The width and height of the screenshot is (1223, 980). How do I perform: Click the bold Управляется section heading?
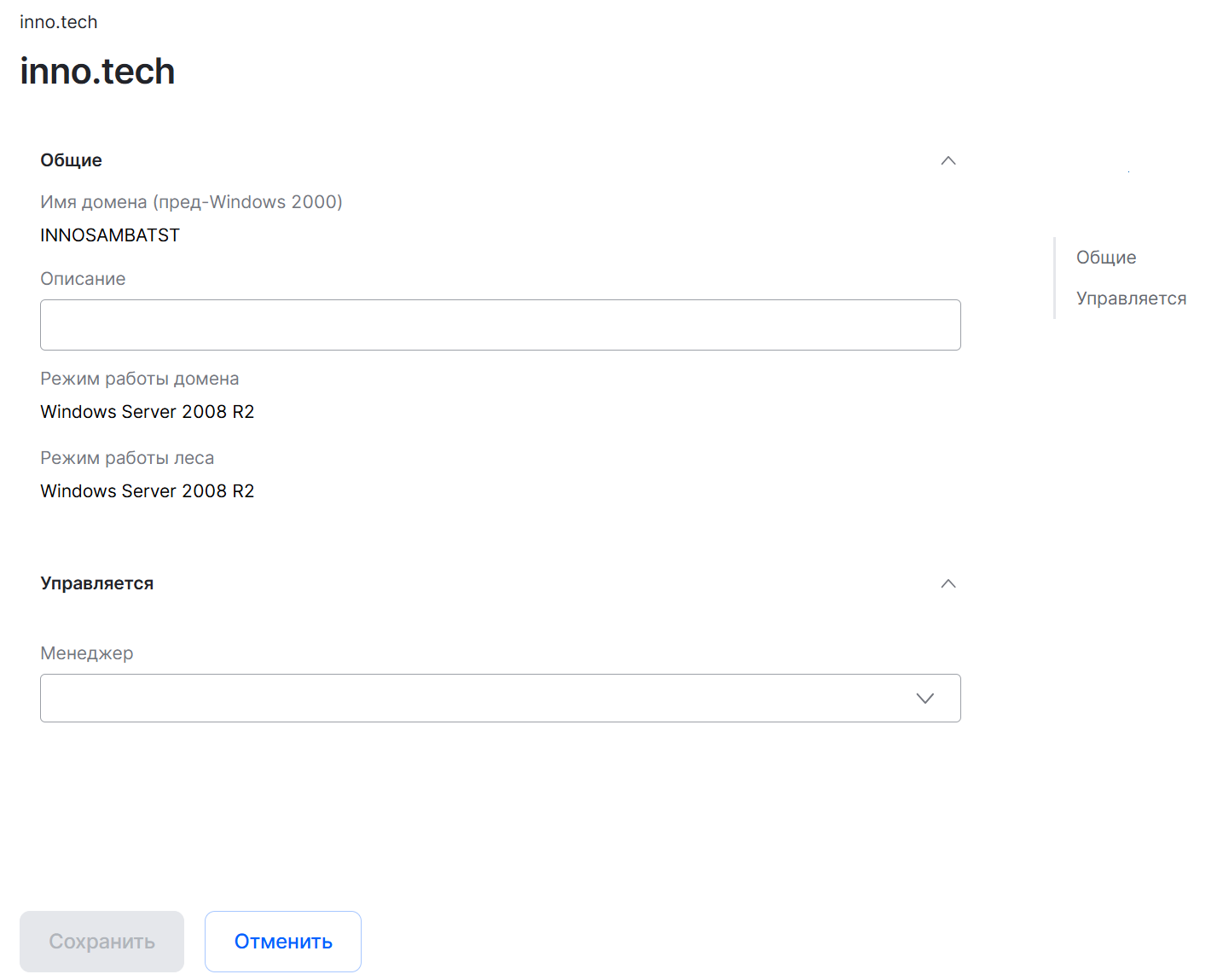96,583
